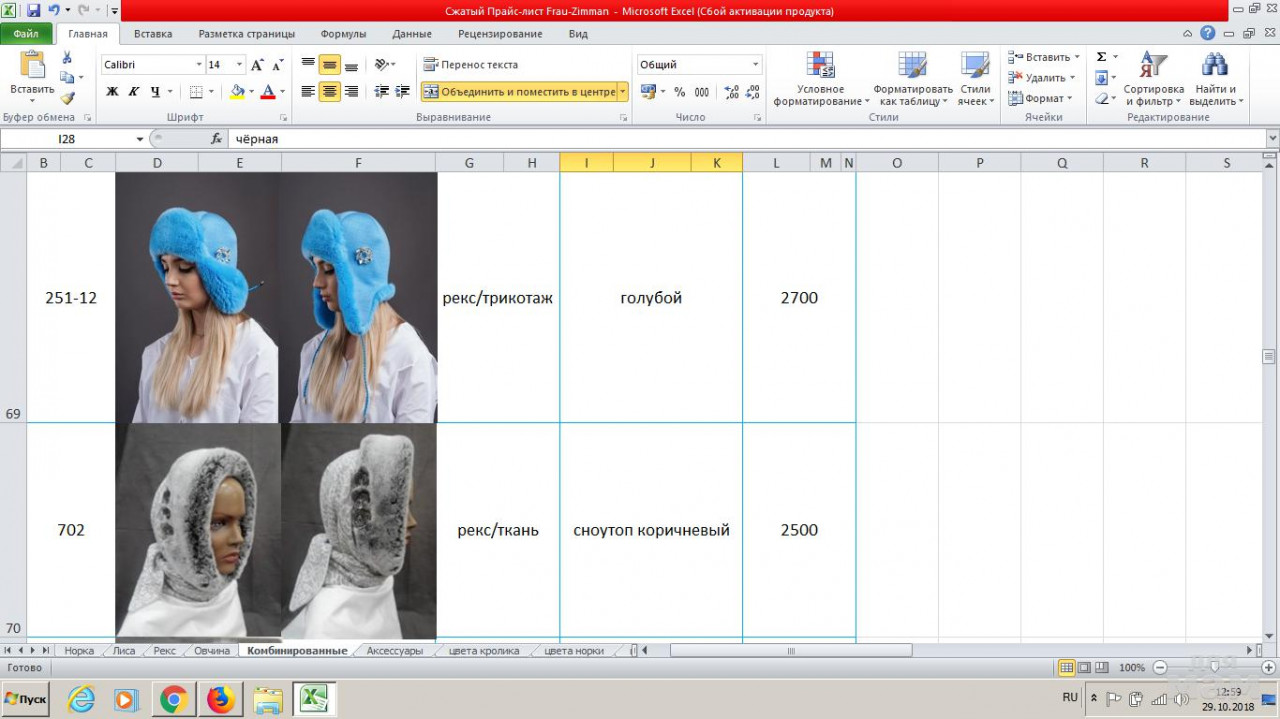Open the Calibri font name dropdown
This screenshot has height=719, width=1280.
click(x=199, y=65)
